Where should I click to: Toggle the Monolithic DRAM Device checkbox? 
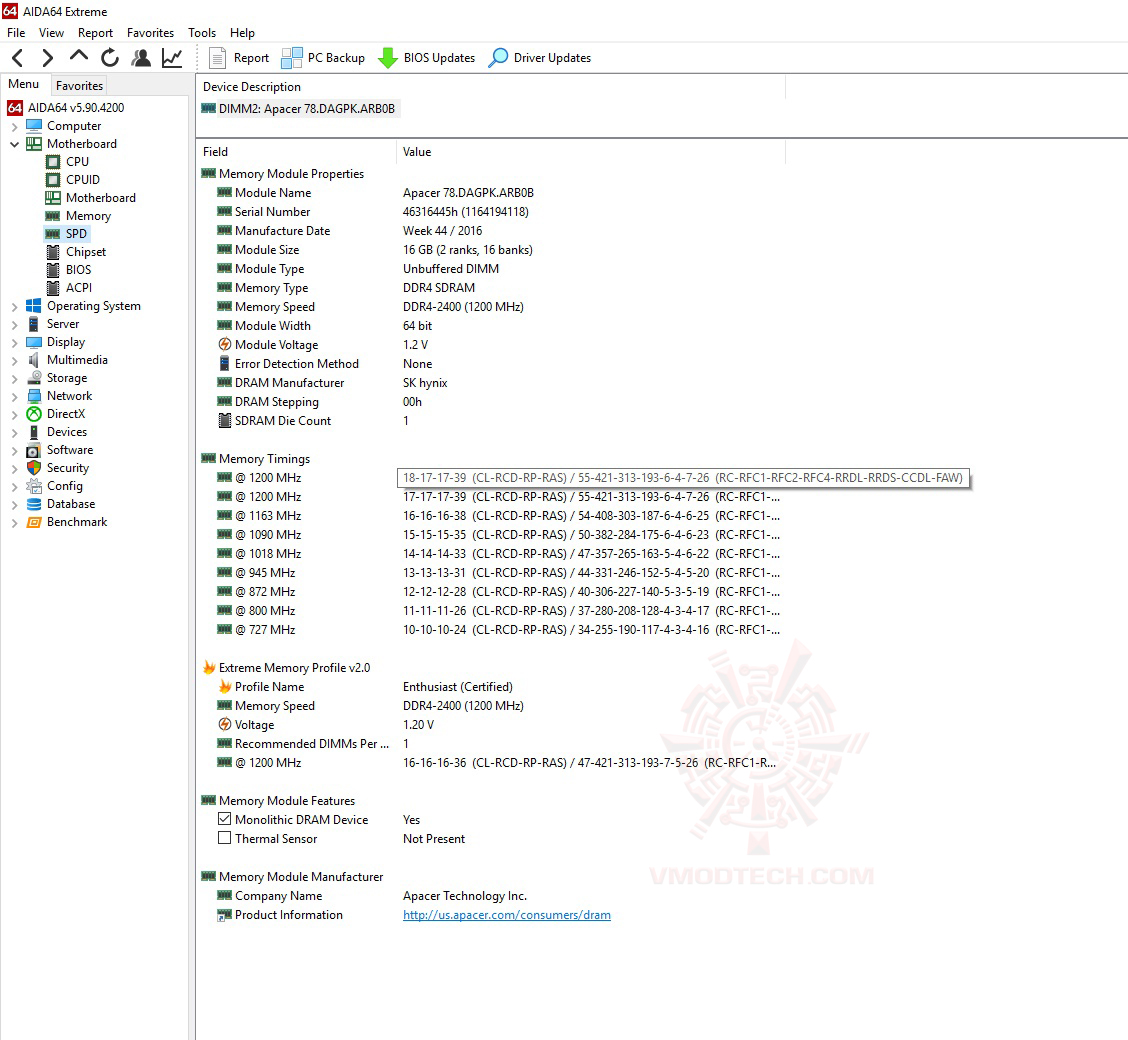pyautogui.click(x=224, y=819)
